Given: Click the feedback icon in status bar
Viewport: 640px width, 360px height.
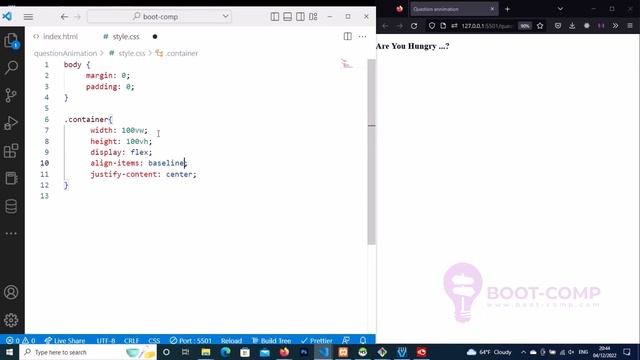Looking at the screenshot, I should 346,340.
